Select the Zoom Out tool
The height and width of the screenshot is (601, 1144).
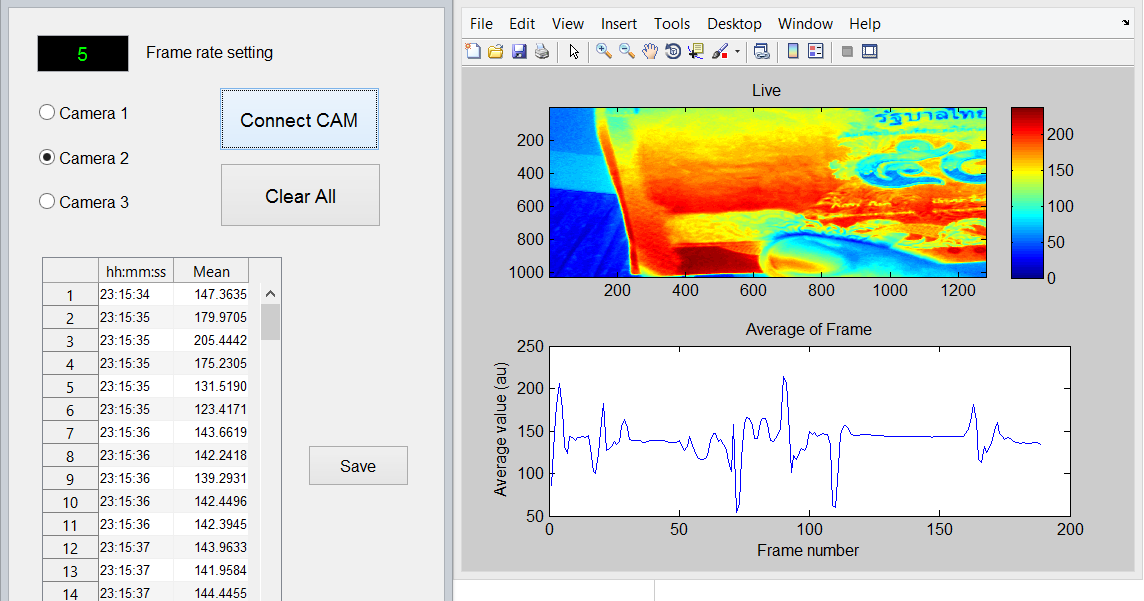625,50
